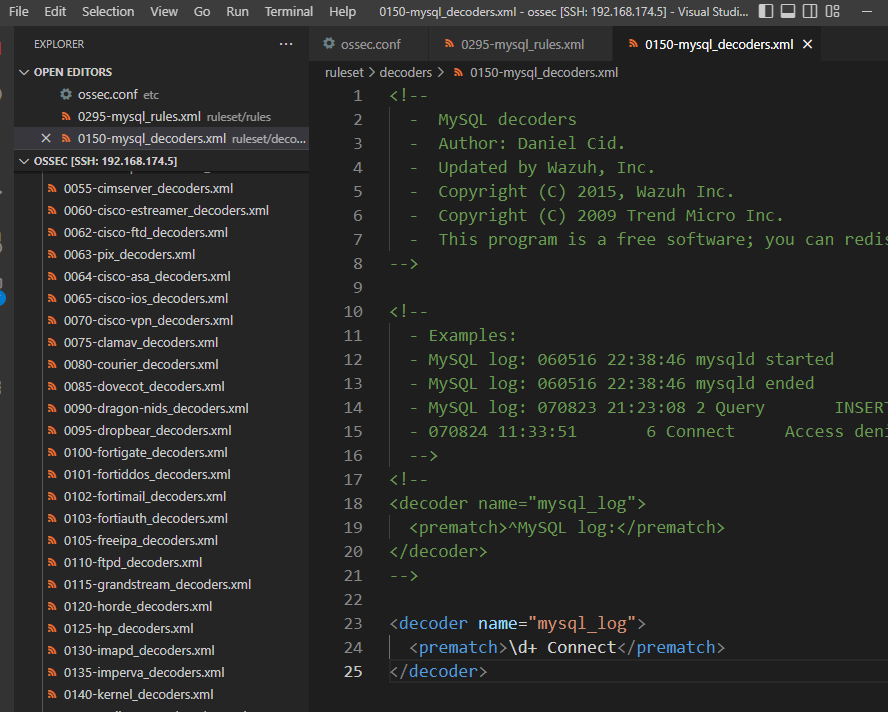Open breadcrumb dropdown for decoders
The image size is (888, 712).
405,73
